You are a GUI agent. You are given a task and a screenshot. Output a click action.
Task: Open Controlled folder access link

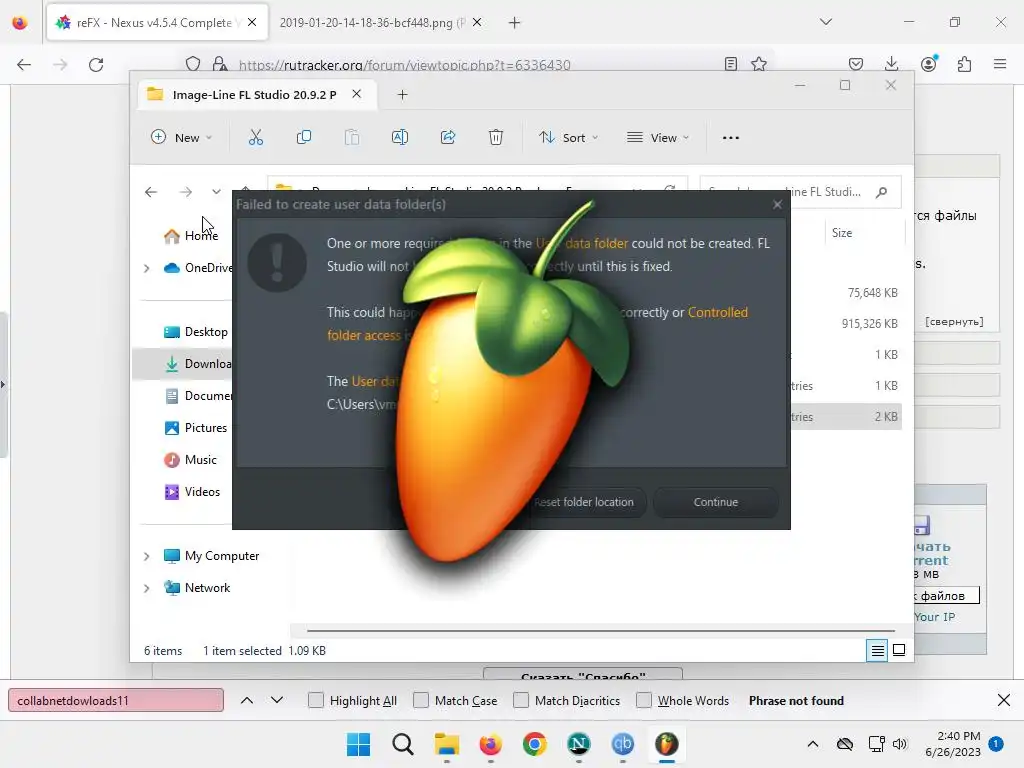pyautogui.click(x=718, y=312)
